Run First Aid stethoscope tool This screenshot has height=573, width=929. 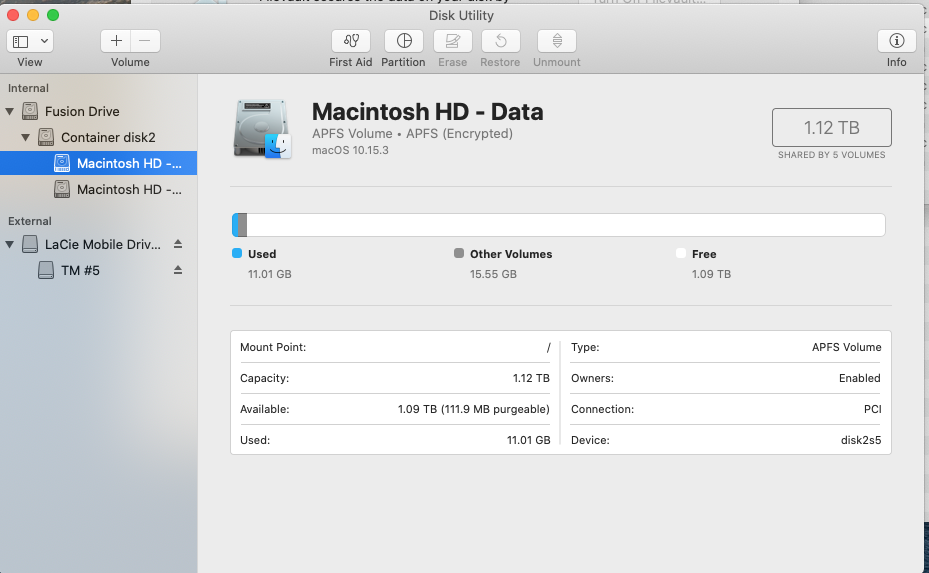coord(351,41)
